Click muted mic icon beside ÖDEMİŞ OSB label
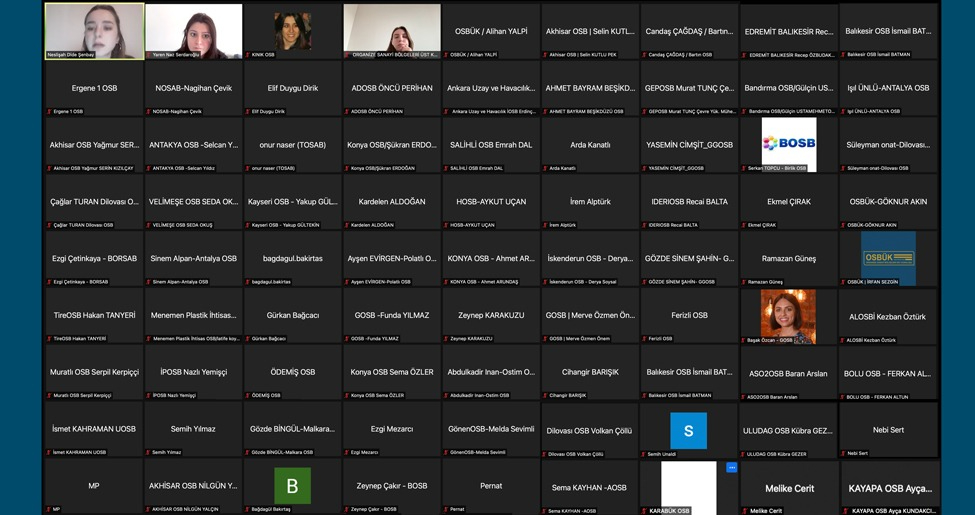 [248, 395]
